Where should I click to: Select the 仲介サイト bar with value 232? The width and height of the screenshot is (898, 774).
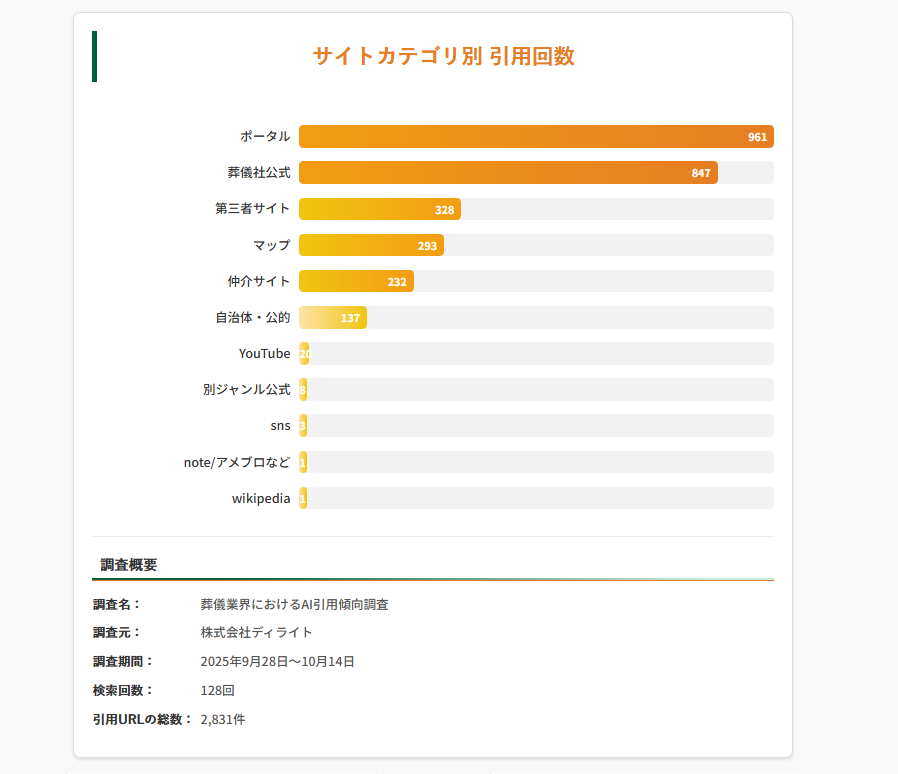[356, 282]
